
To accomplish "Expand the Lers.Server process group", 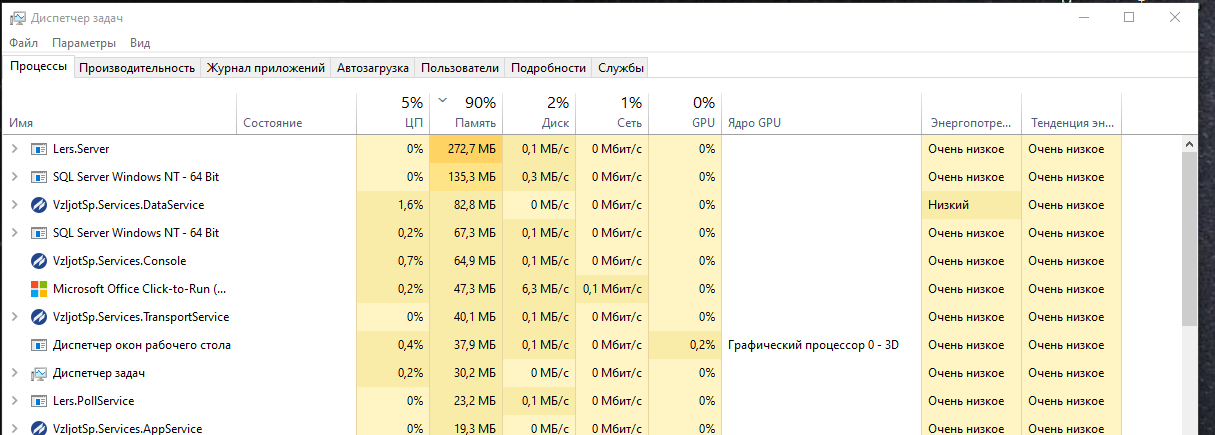I will pos(14,149).
